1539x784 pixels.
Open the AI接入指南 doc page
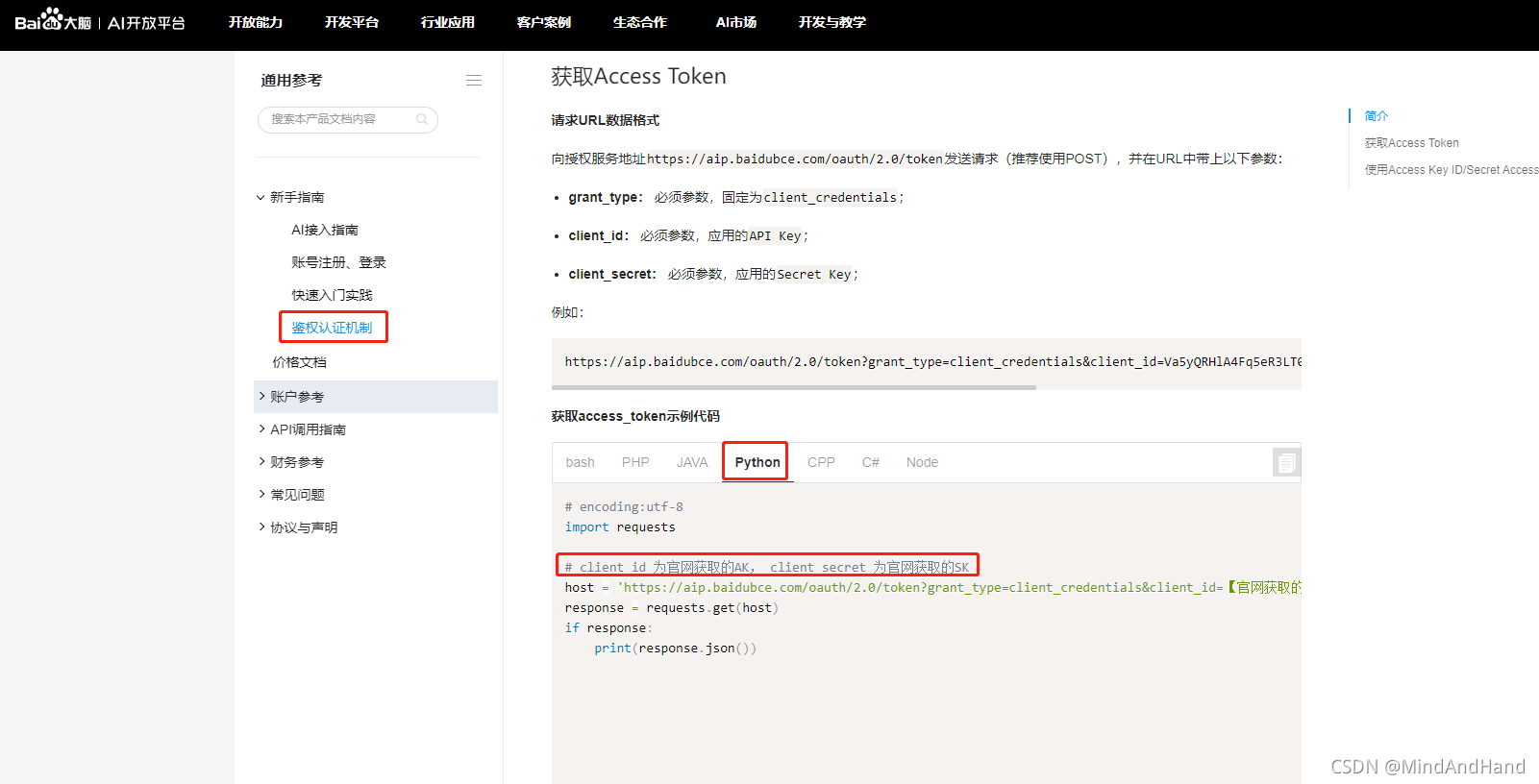(325, 230)
